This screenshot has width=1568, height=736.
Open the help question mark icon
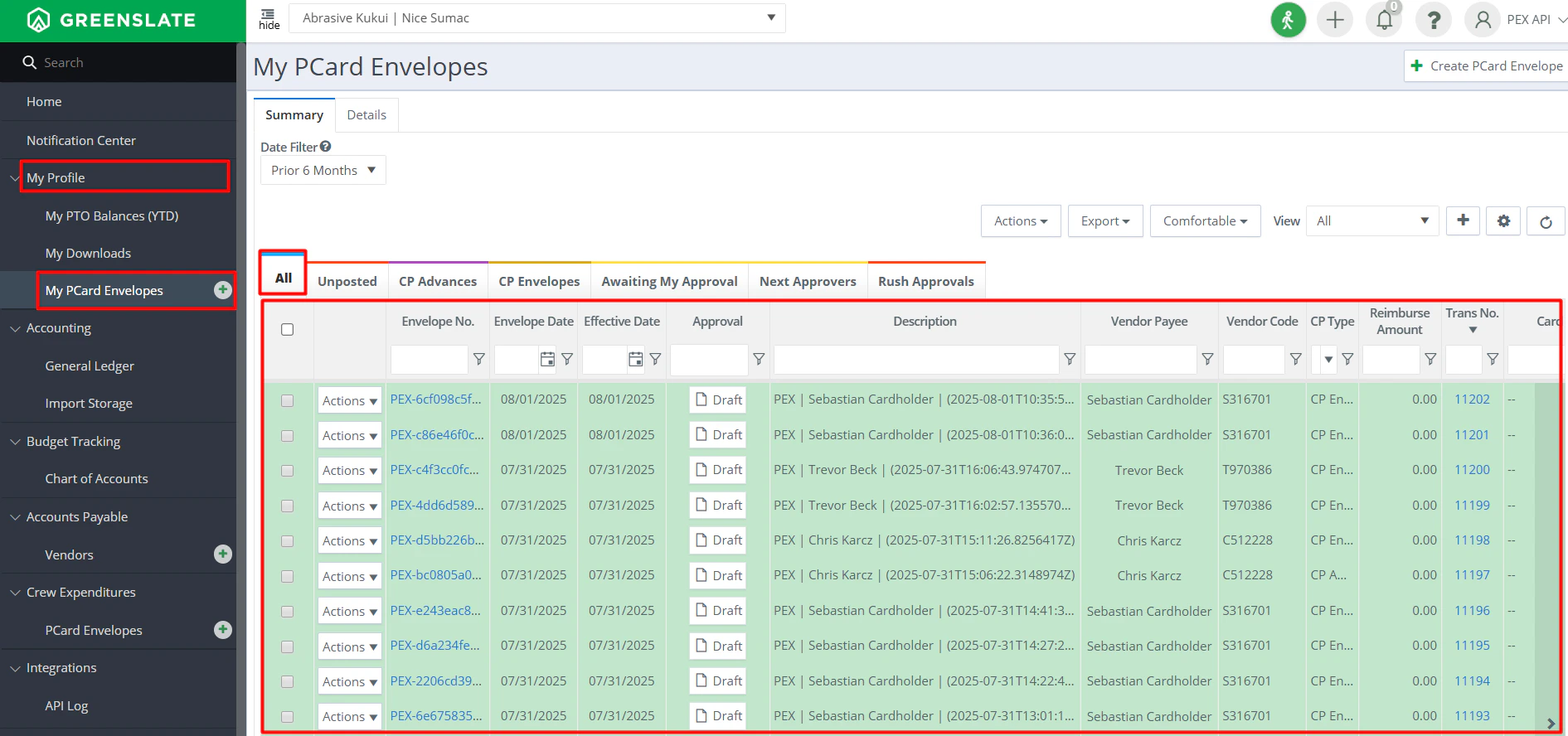point(1433,20)
